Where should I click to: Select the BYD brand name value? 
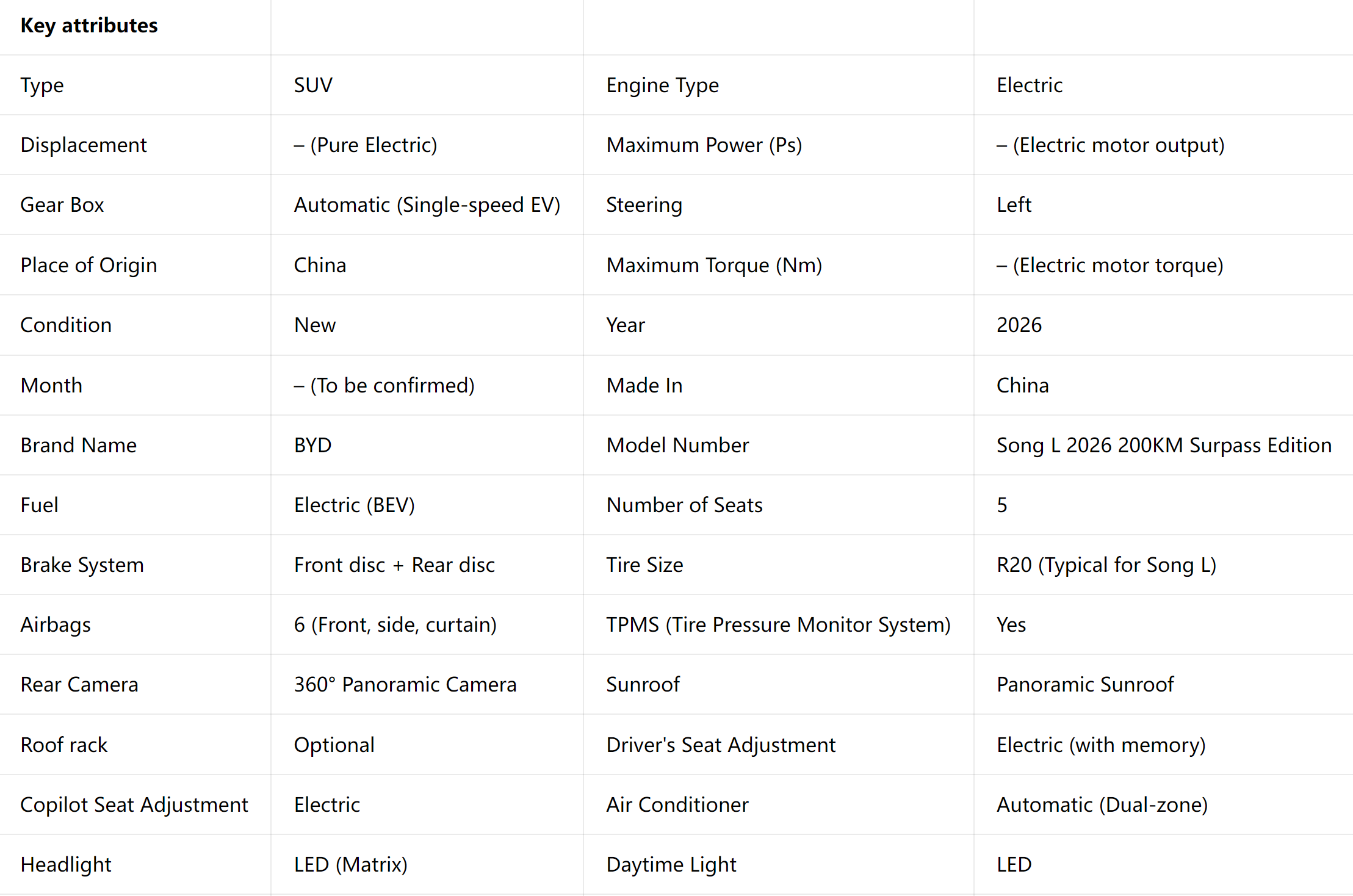(x=312, y=445)
